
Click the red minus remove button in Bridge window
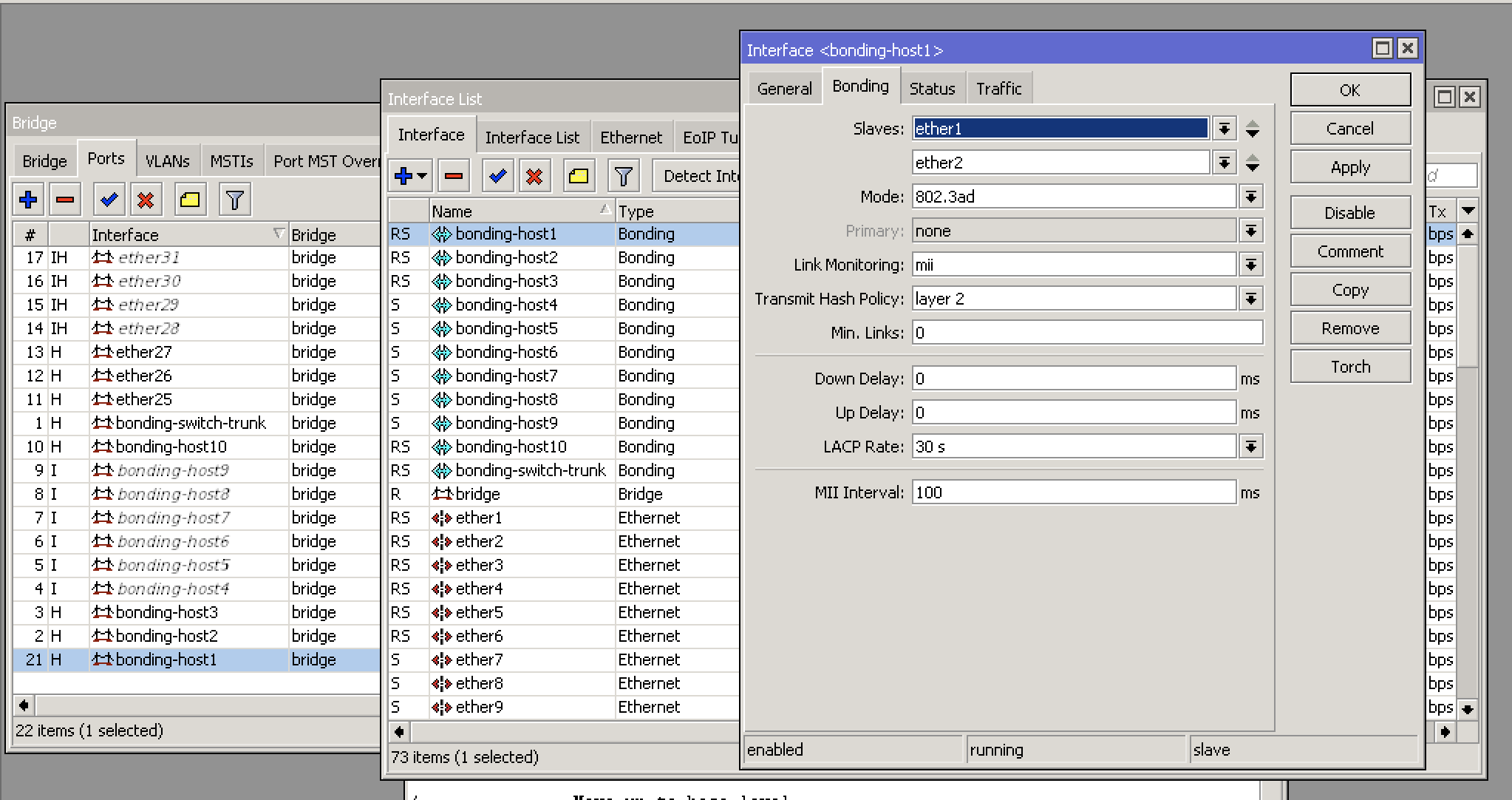point(65,200)
